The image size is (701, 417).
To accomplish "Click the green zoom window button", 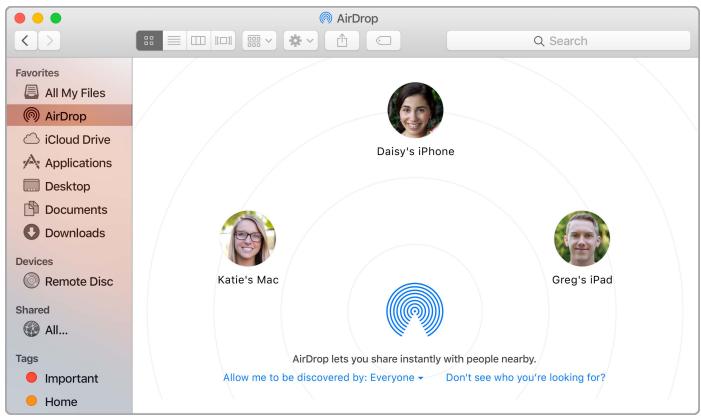I will pyautogui.click(x=55, y=18).
